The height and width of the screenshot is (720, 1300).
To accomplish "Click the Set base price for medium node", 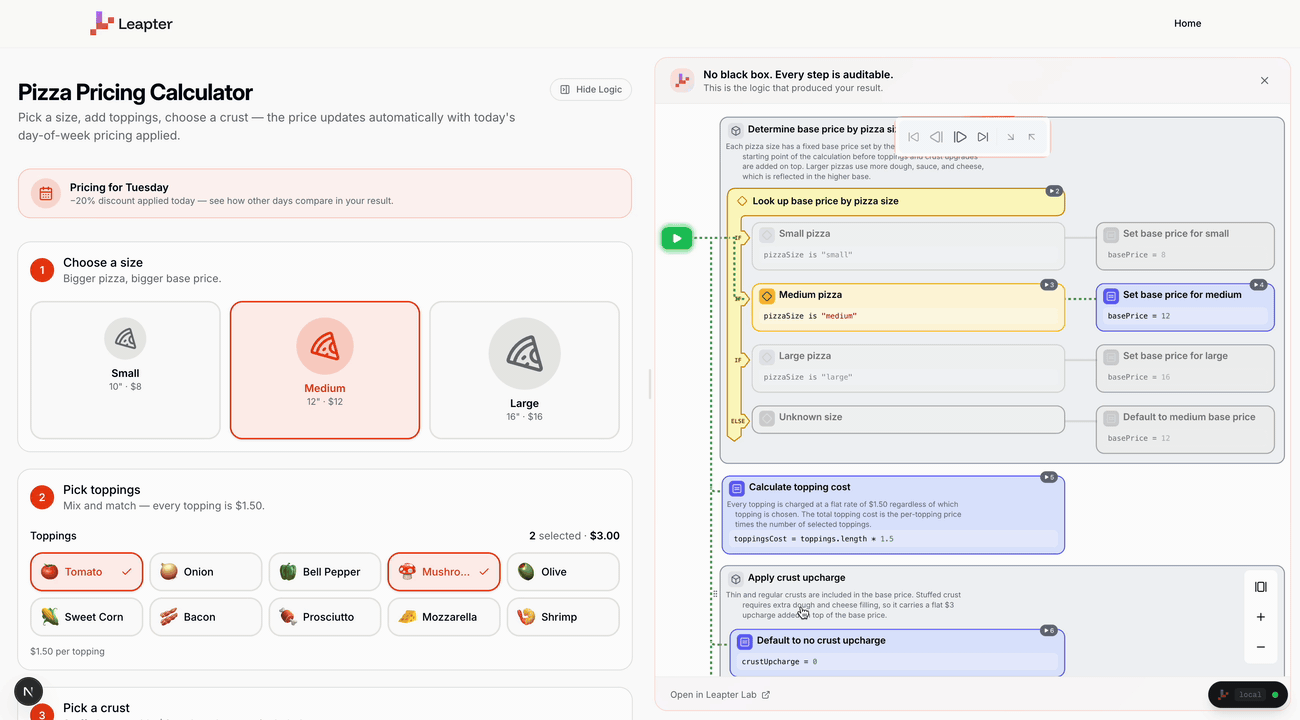I will click(x=1185, y=307).
